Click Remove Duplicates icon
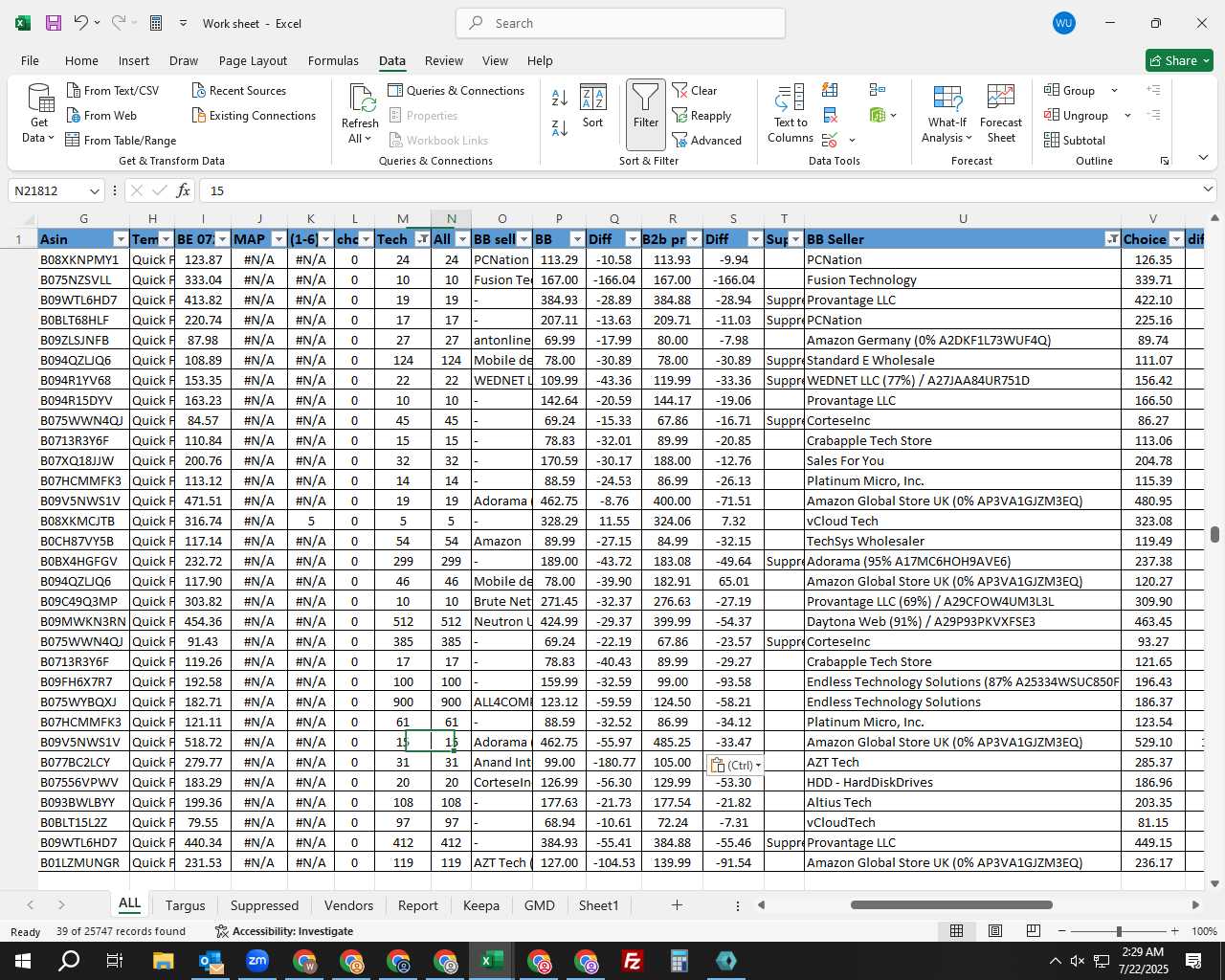1225x980 pixels. (x=831, y=115)
